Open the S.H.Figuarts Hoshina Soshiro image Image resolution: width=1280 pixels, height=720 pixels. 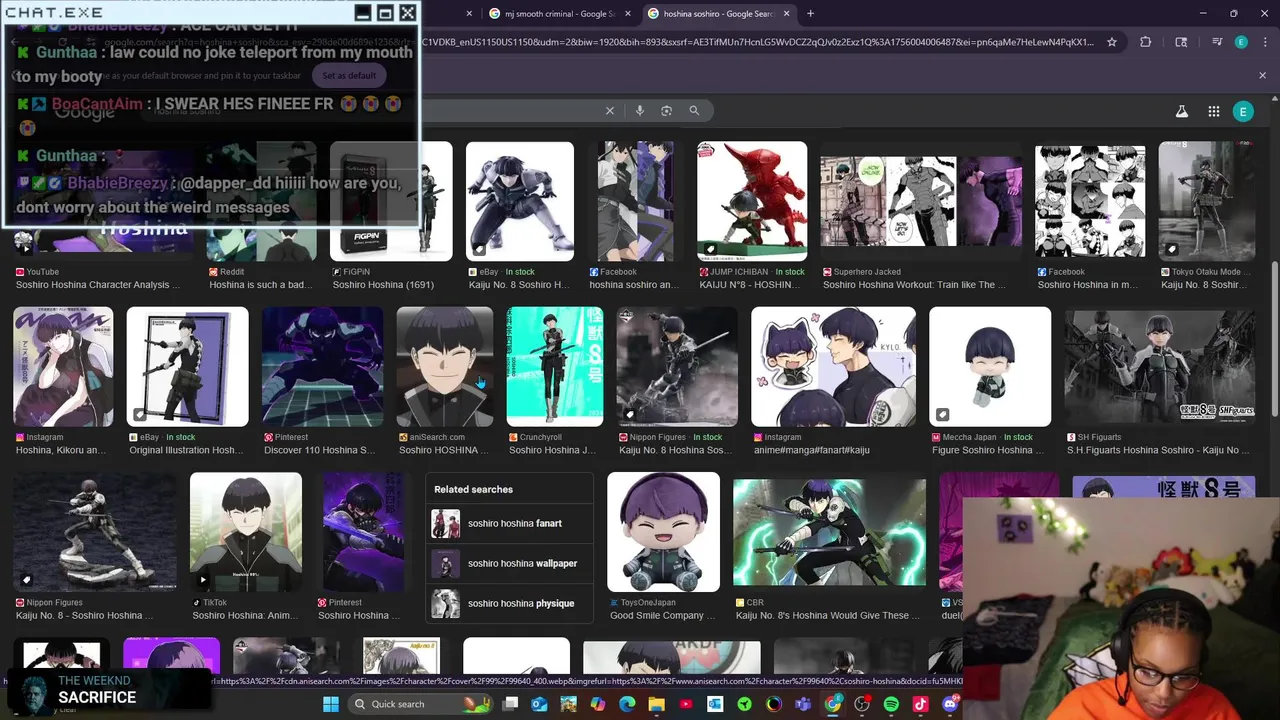click(1159, 366)
